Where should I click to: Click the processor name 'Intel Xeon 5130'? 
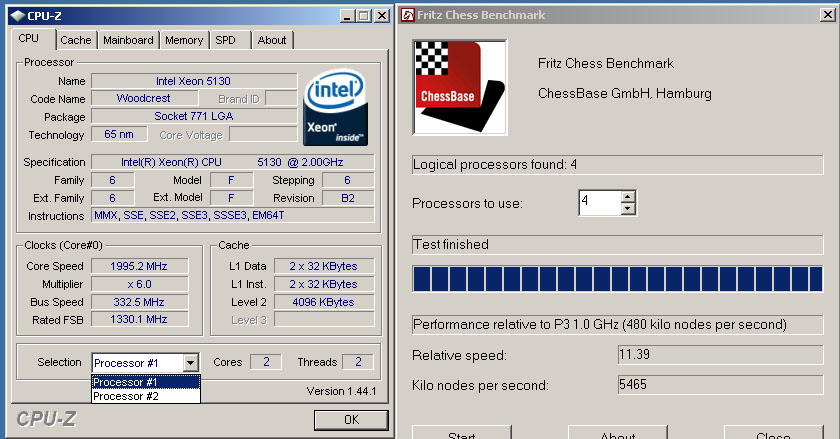[193, 81]
